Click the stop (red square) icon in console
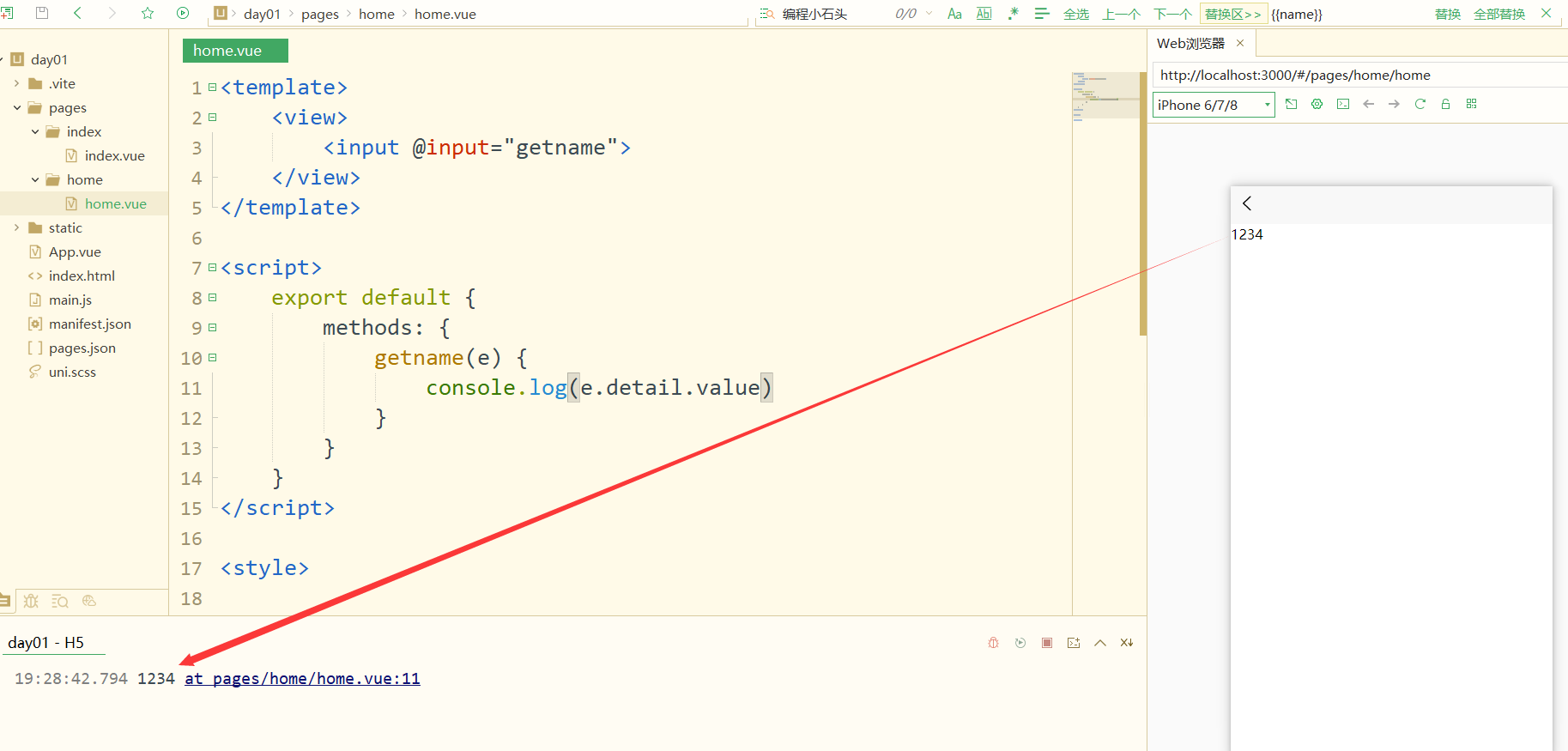This screenshot has height=751, width=1568. pyautogui.click(x=1047, y=643)
